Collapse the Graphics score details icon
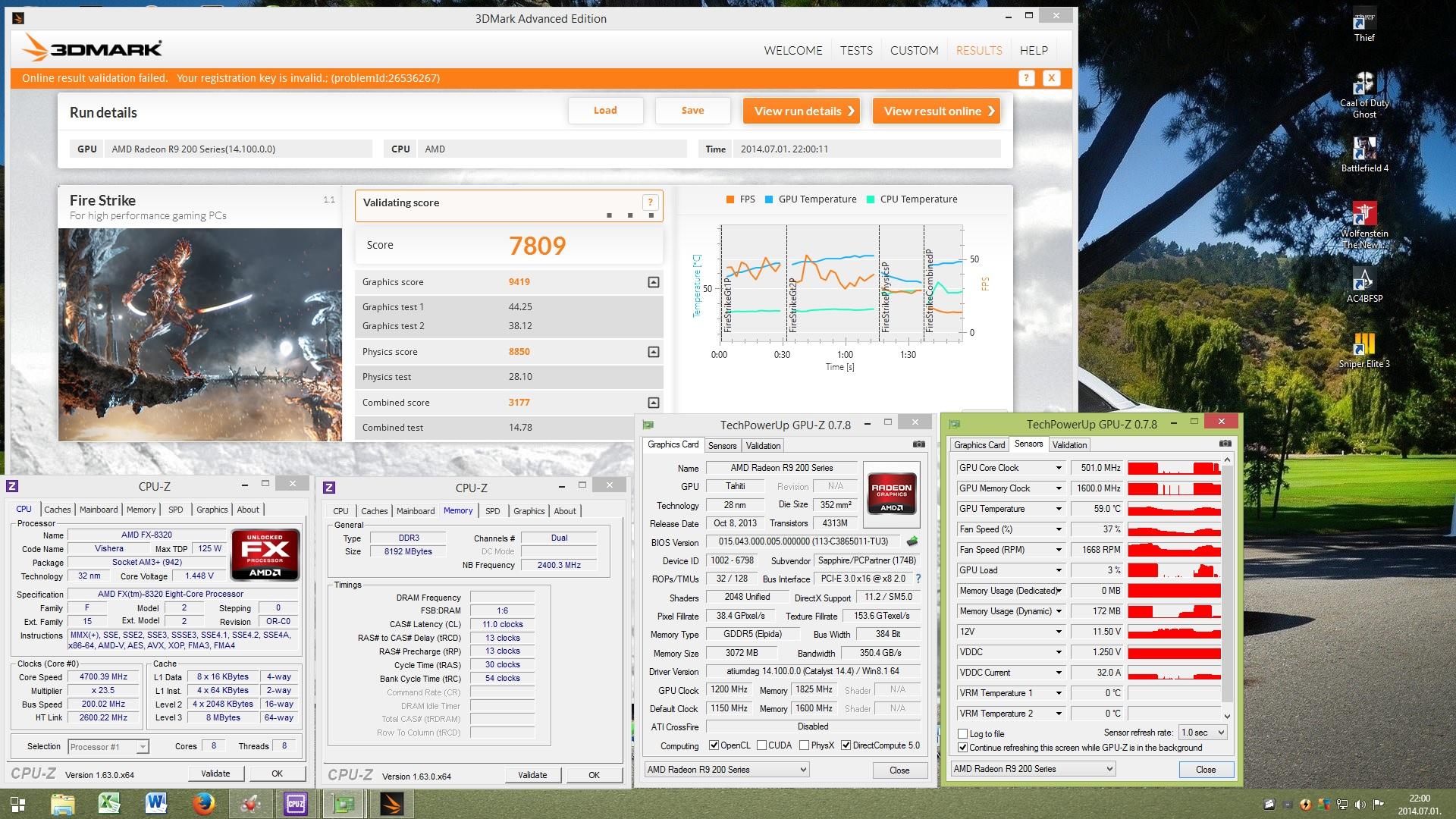This screenshot has height=819, width=1456. tap(653, 282)
